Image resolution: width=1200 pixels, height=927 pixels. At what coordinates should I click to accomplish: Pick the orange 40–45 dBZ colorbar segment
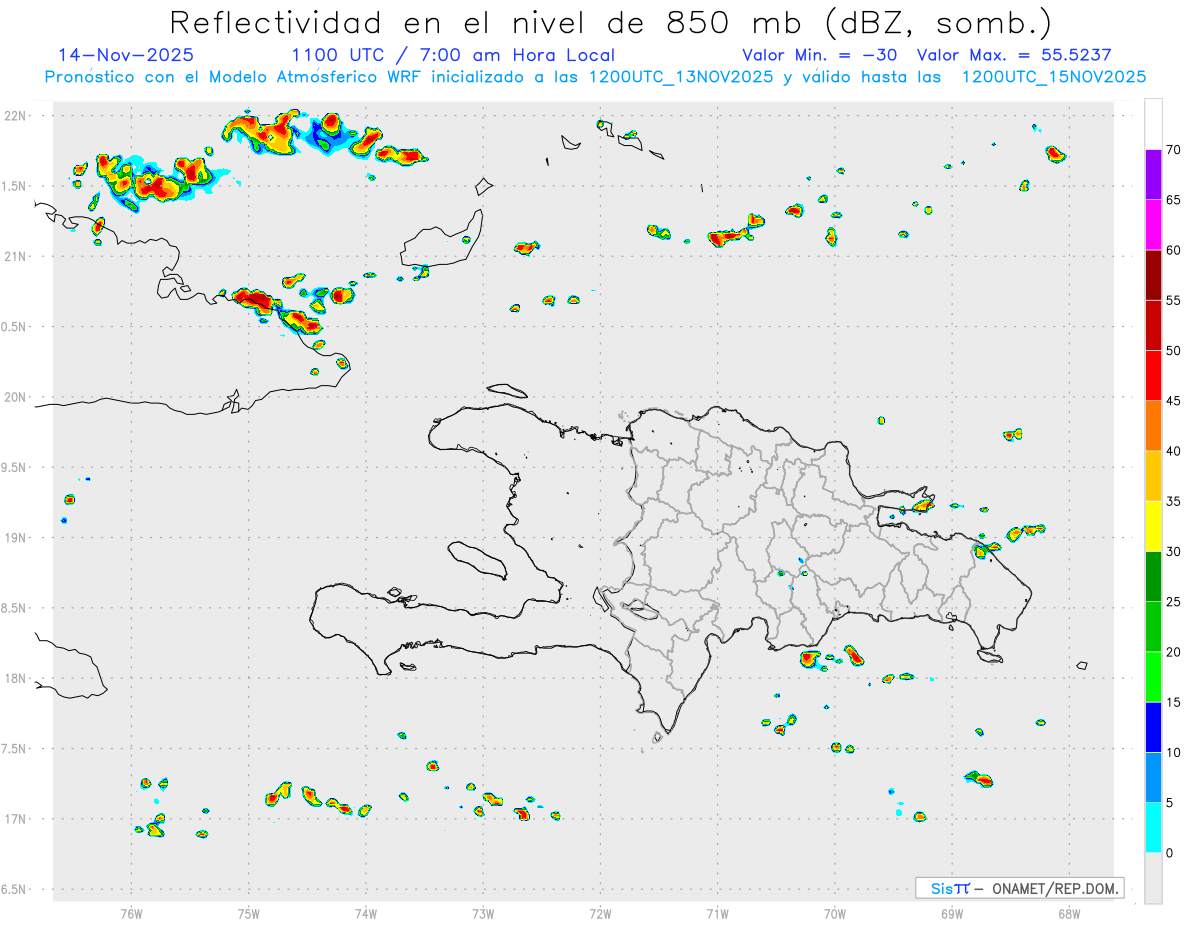click(1153, 426)
